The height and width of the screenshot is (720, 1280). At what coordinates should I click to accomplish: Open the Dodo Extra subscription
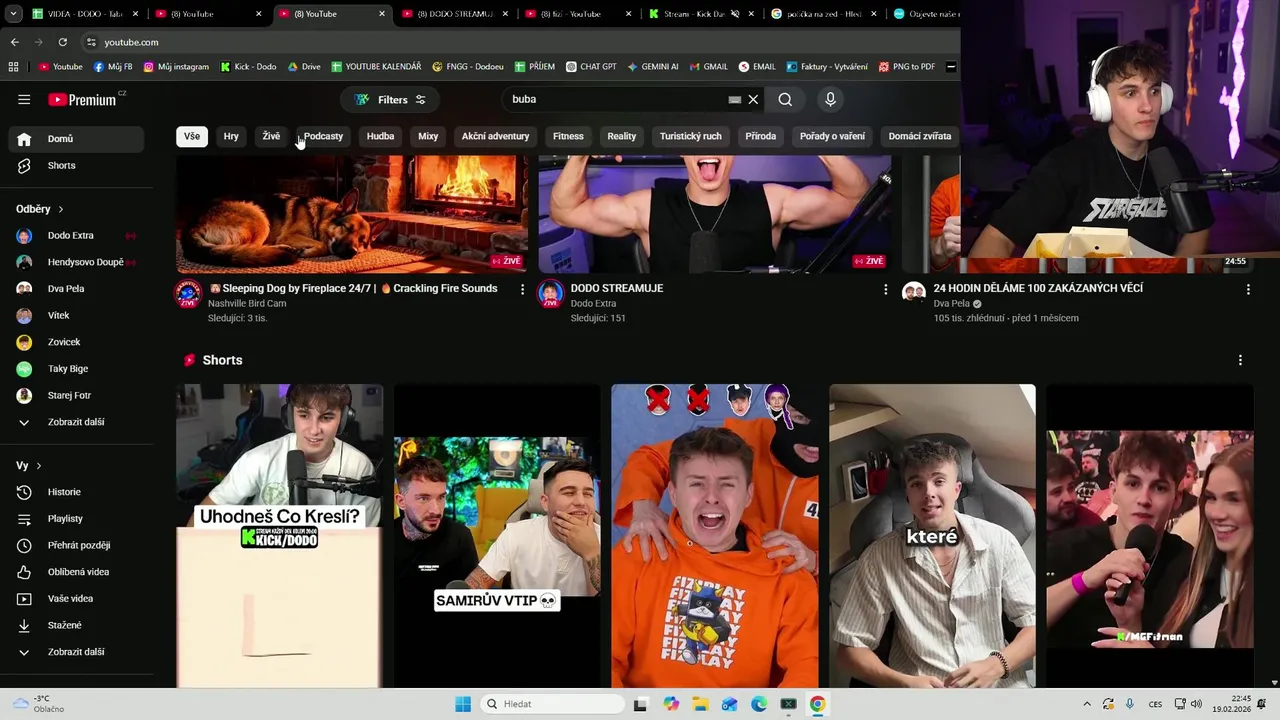(76, 235)
